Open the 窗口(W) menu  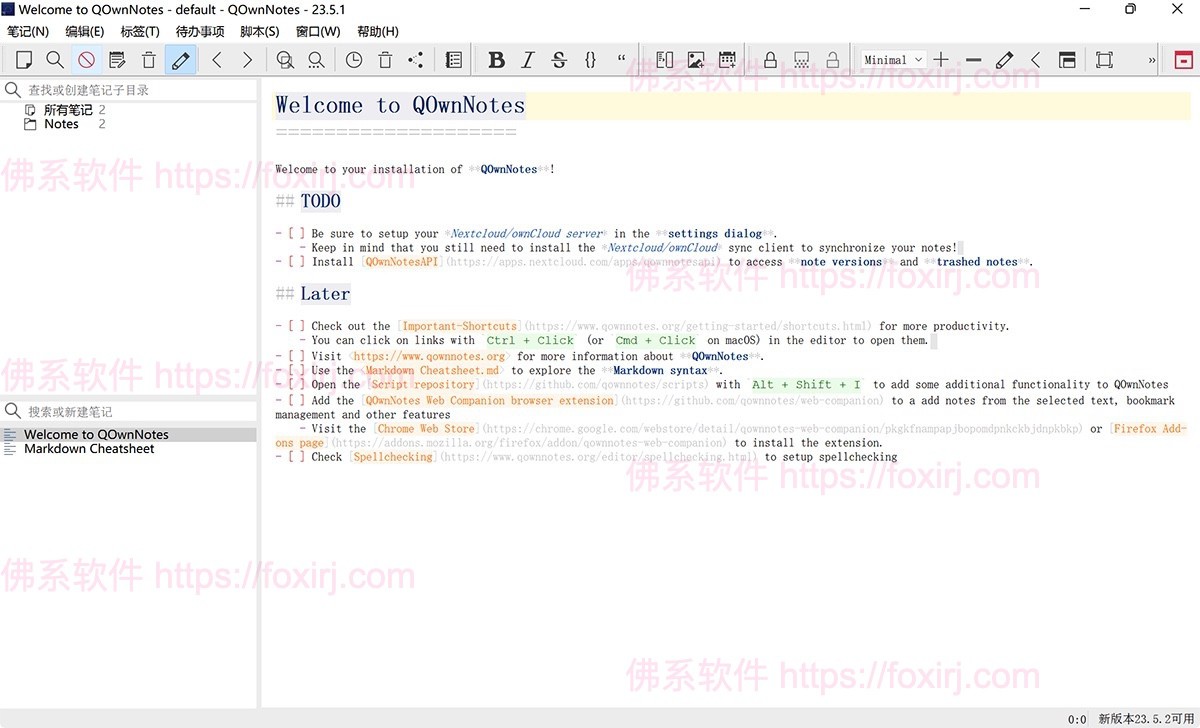tap(317, 31)
